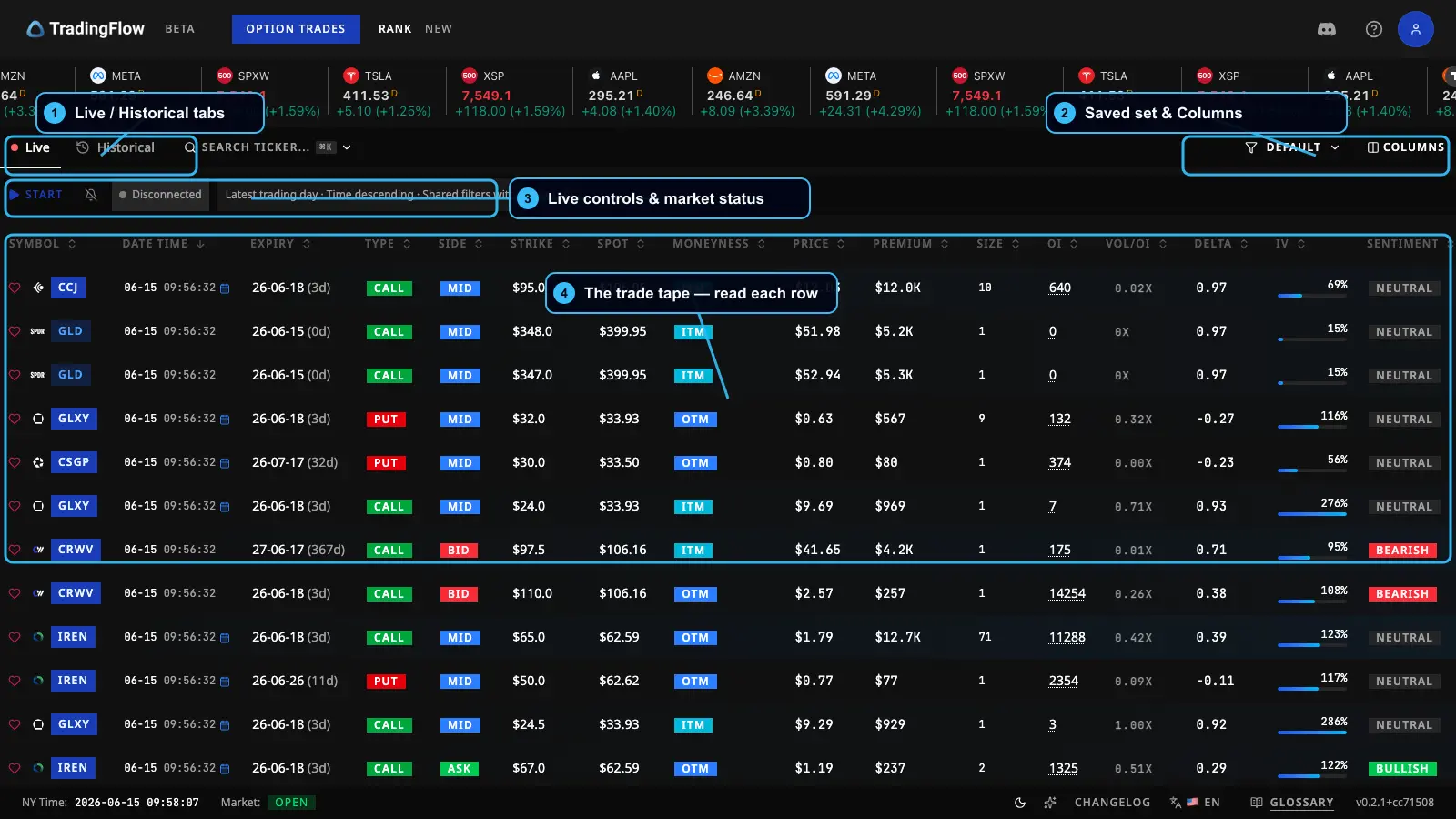Toggle heart on IREN $65.0 strike row

(x=15, y=637)
